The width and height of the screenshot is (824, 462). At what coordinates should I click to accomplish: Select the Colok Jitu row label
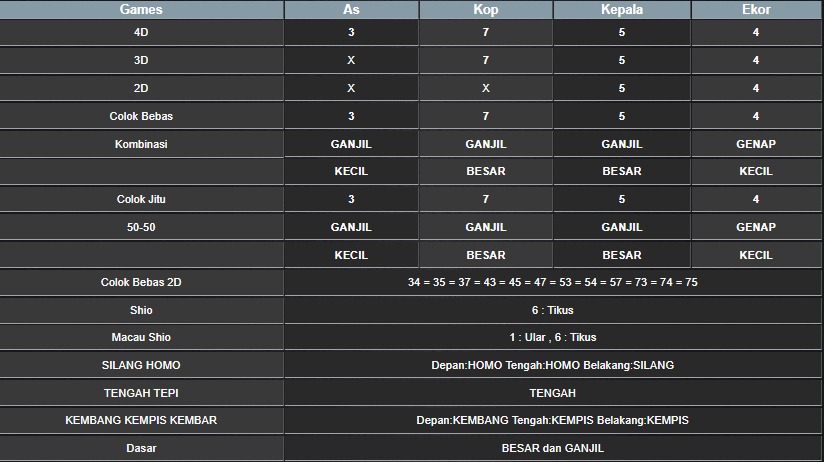tap(141, 199)
